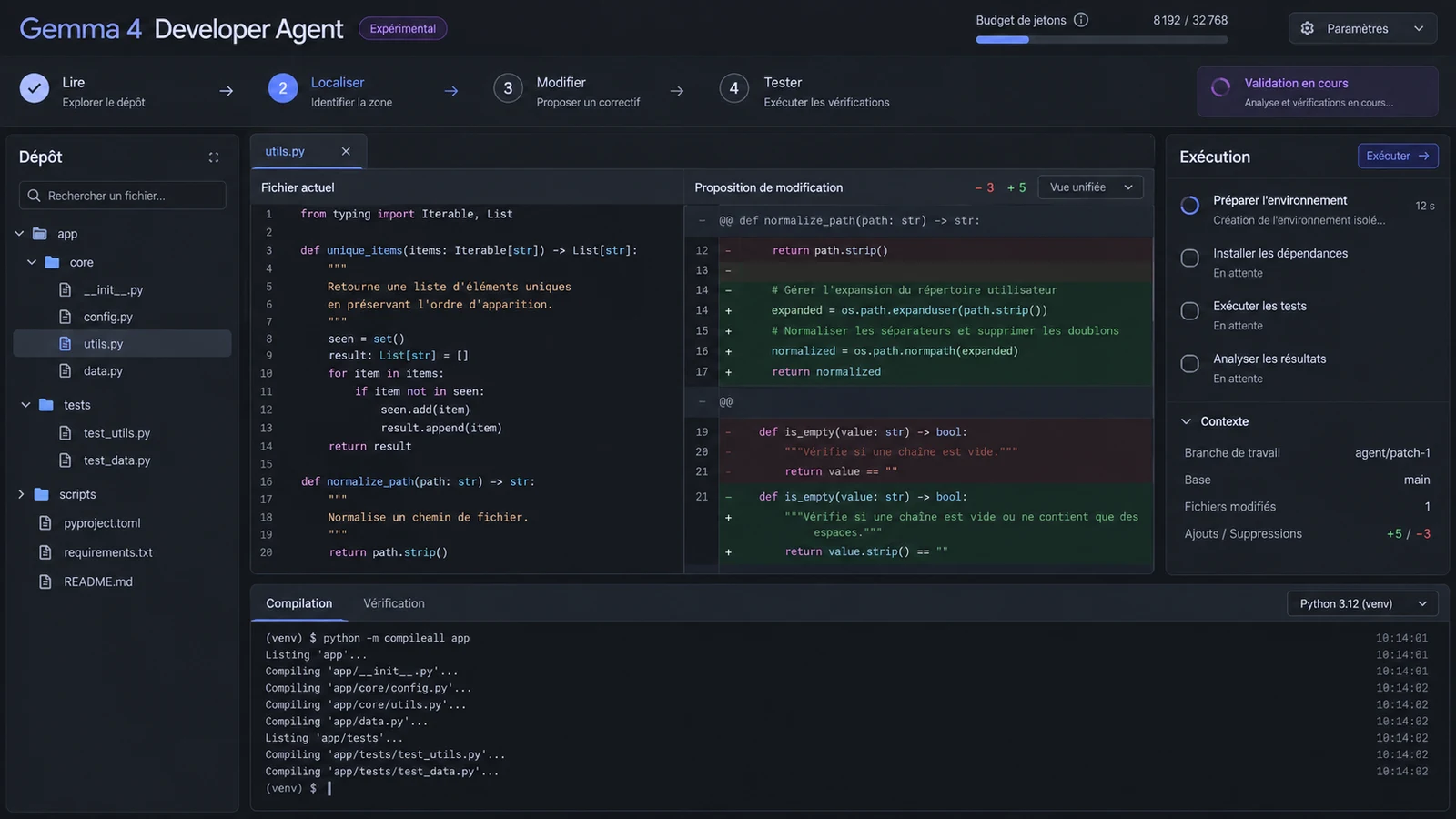1456x819 pixels.
Task: Collapse the Contexte section
Action: tap(1186, 421)
